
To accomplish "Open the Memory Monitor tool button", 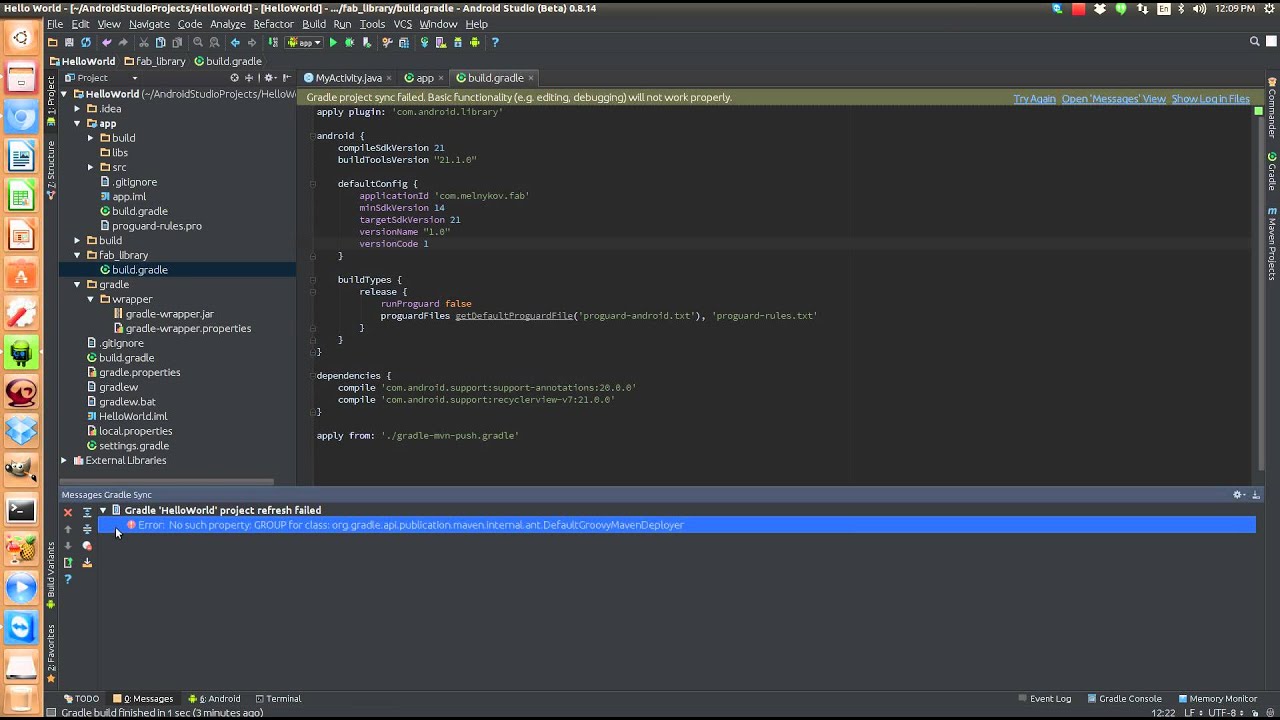I will [x=1217, y=699].
